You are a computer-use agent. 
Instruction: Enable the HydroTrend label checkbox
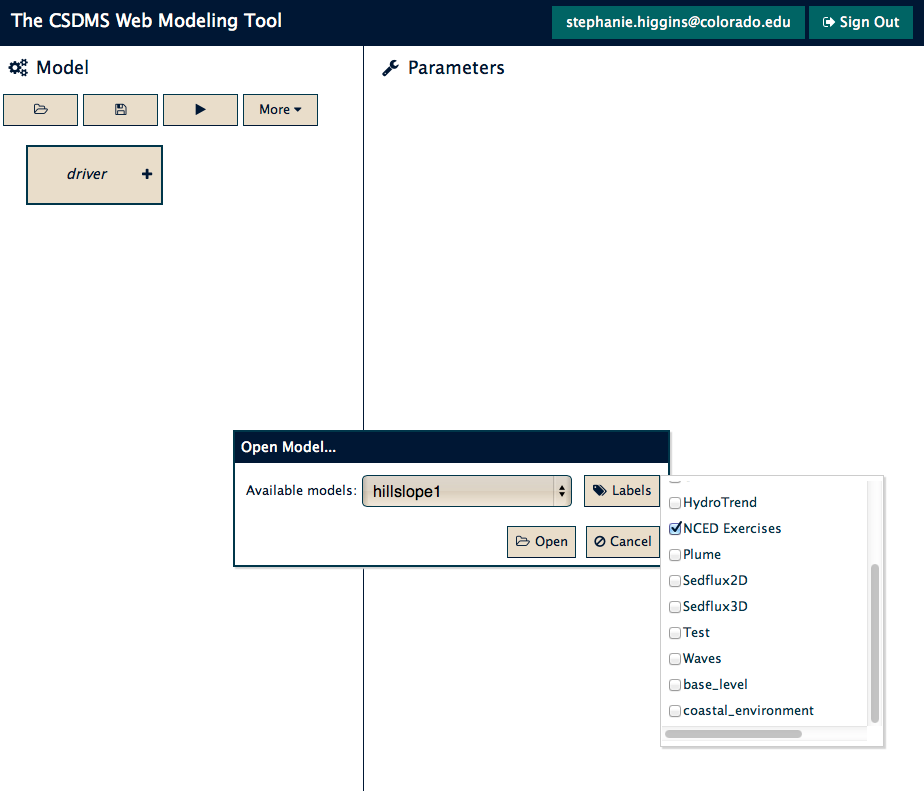[x=675, y=503]
